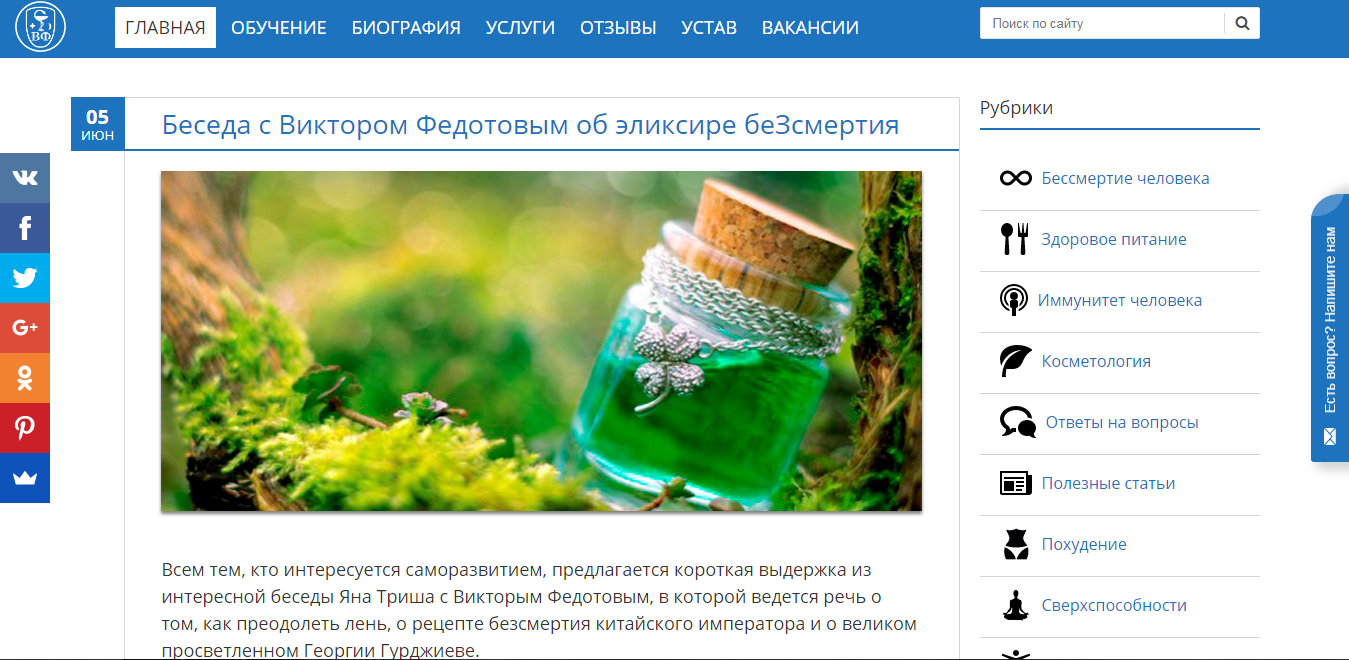Open the ВАКАНСИИ menu item
Image resolution: width=1349 pixels, height=660 pixels.
[x=810, y=28]
